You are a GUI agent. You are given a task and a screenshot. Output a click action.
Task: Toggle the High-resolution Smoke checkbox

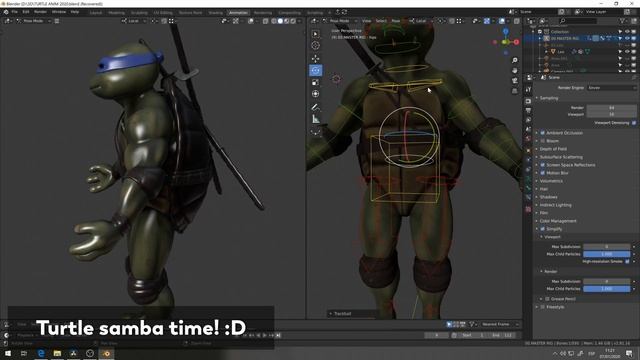click(627, 261)
